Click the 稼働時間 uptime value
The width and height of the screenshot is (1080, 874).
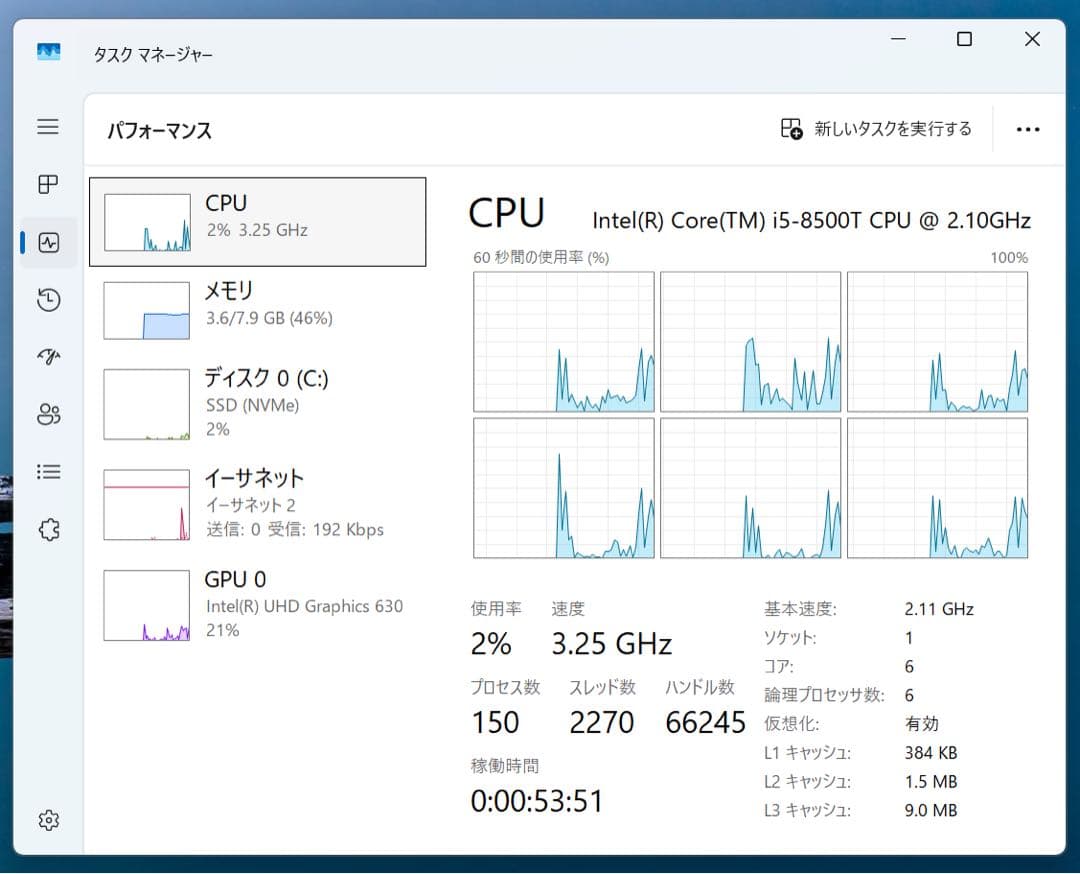[x=537, y=800]
